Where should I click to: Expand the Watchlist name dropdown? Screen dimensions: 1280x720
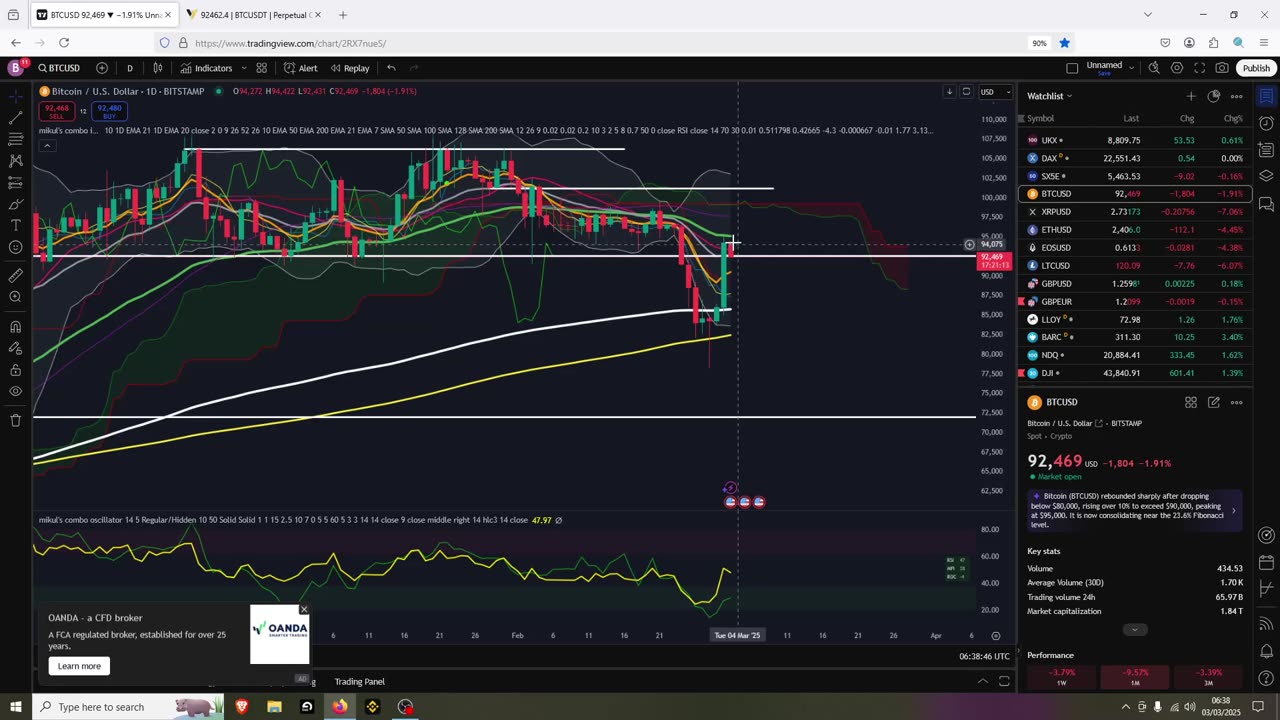(x=1050, y=96)
